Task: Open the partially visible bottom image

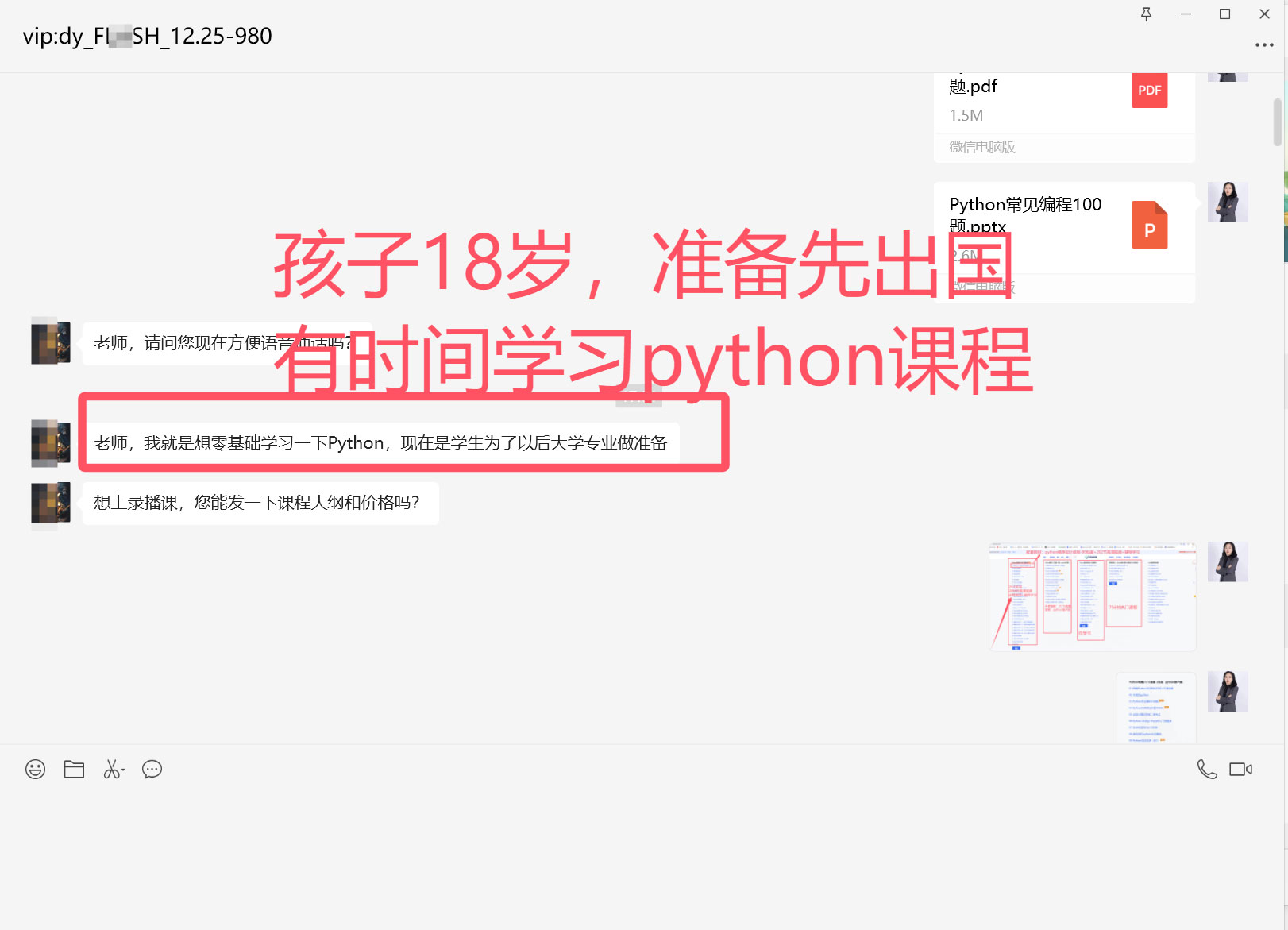Action: pyautogui.click(x=1155, y=708)
